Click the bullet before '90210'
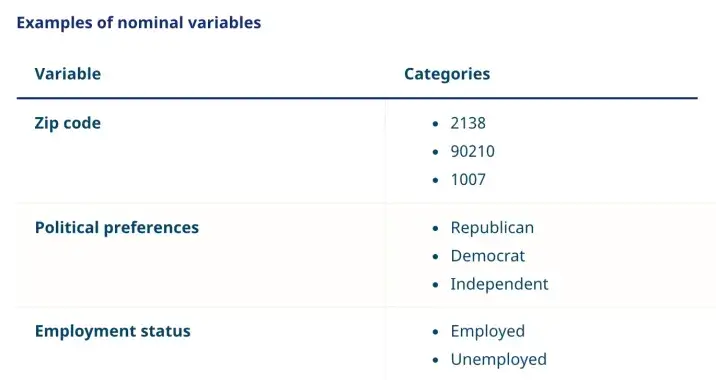This screenshot has width=716, height=380. (435, 152)
